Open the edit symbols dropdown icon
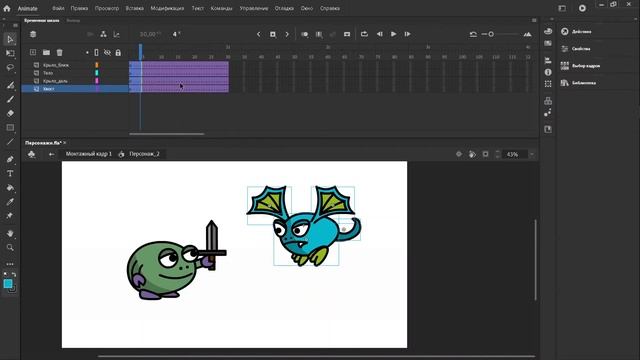 pos(31,154)
